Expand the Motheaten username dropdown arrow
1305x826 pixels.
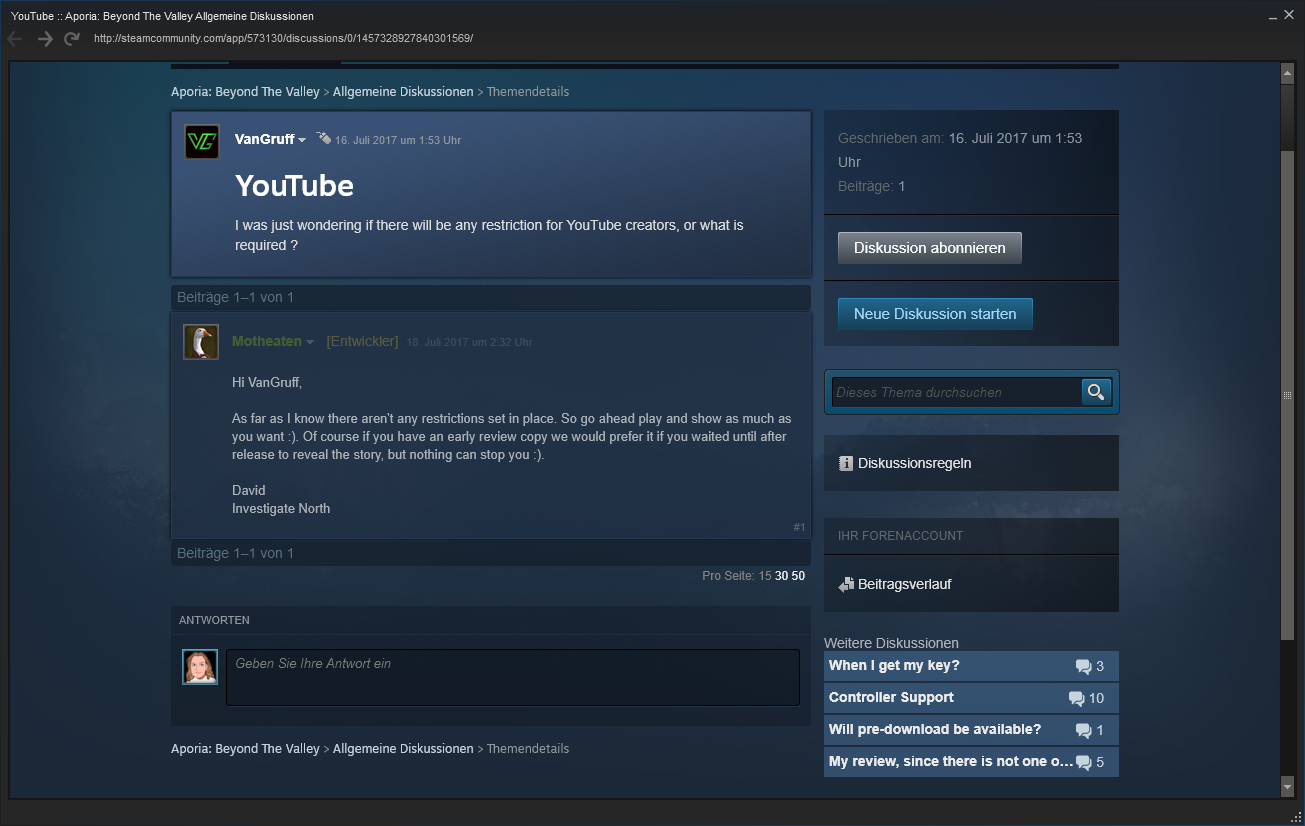(310, 342)
